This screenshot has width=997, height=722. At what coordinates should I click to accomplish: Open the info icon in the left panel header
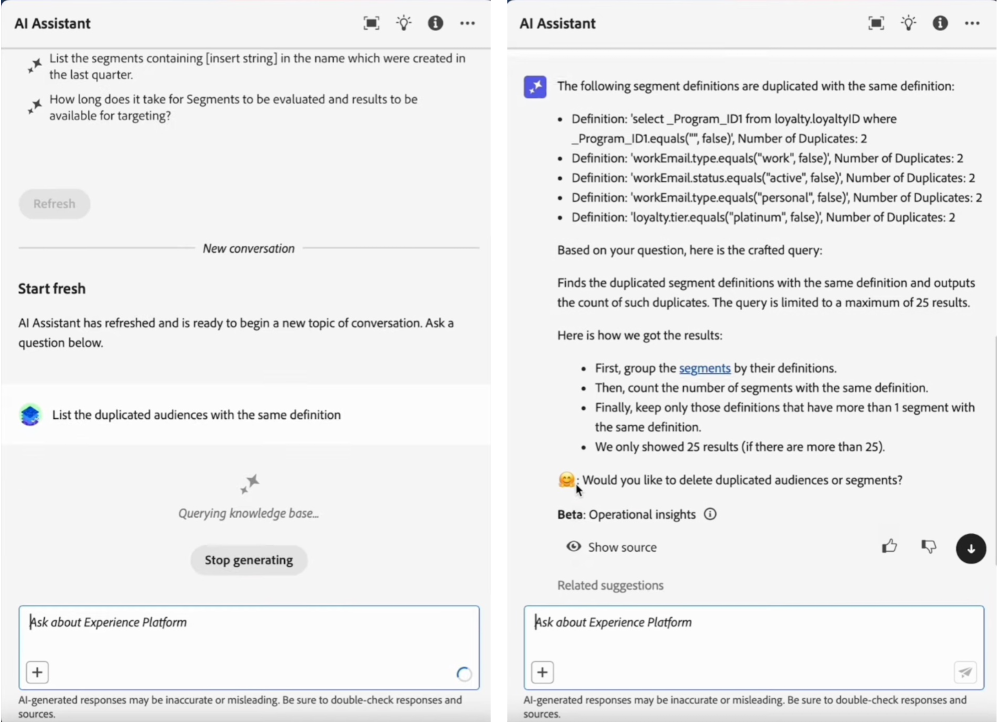[435, 23]
